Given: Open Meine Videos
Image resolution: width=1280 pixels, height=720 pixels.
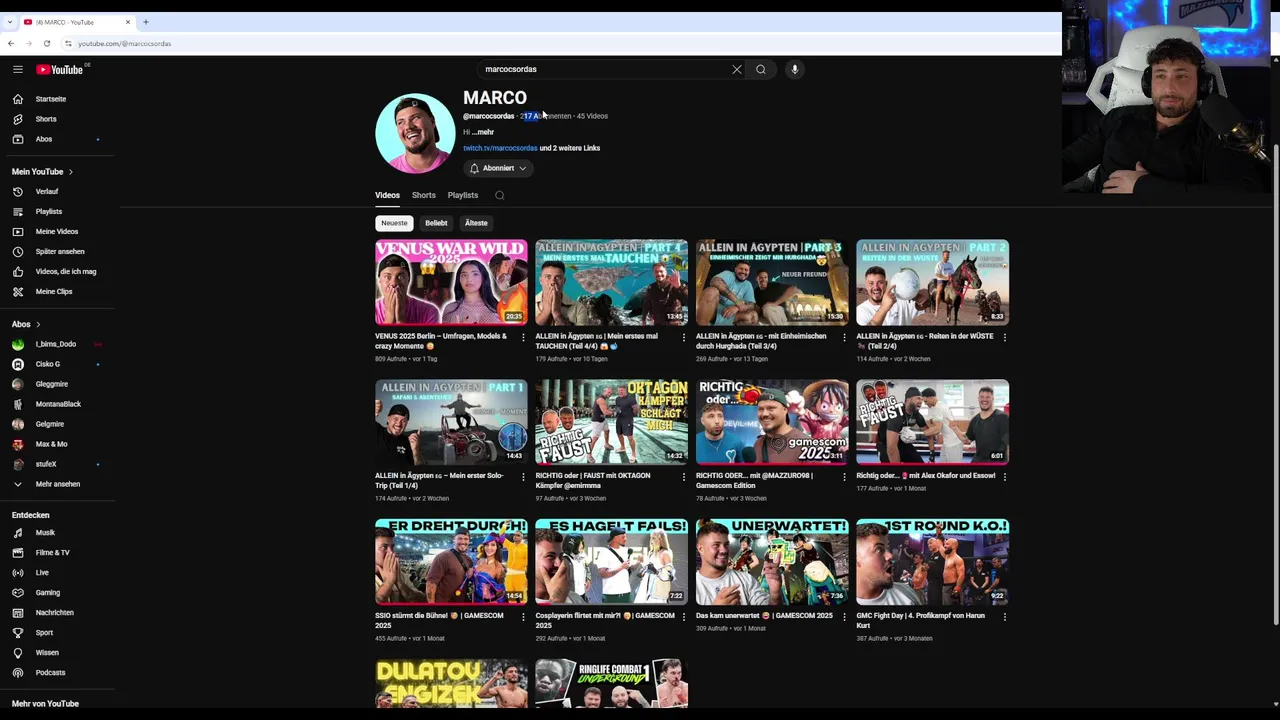Looking at the screenshot, I should 57,231.
